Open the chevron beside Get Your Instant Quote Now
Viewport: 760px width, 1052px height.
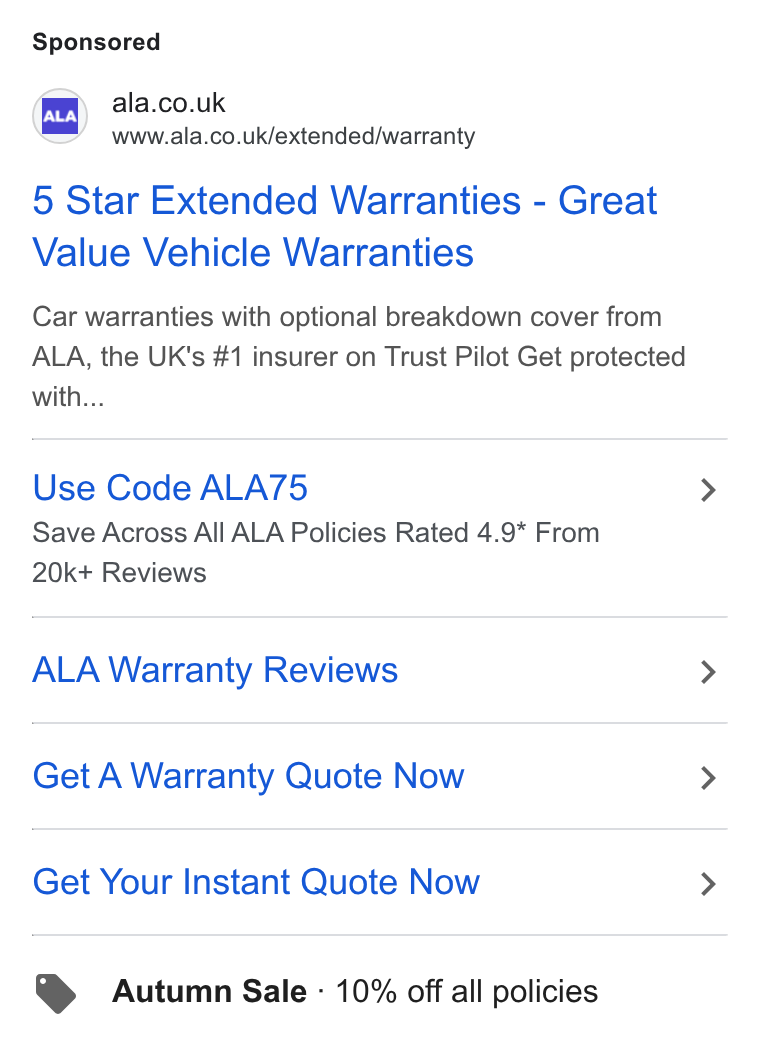pos(708,884)
